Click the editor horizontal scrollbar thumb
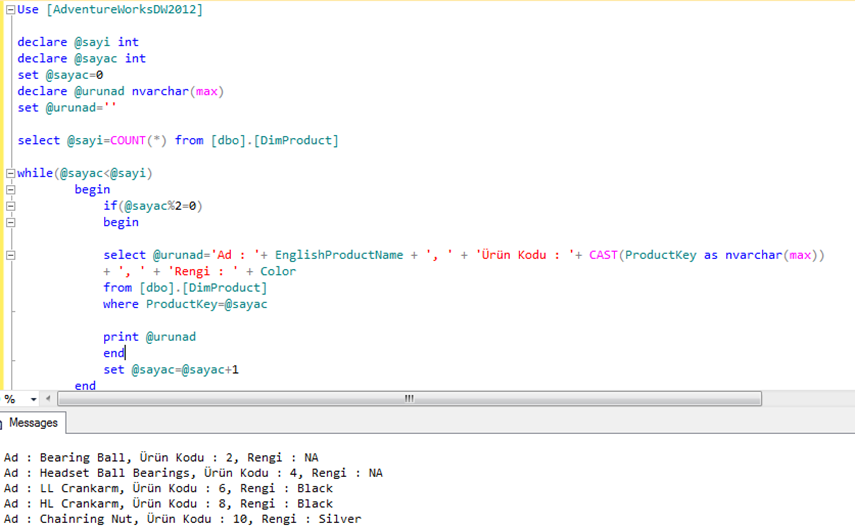 pyautogui.click(x=410, y=399)
